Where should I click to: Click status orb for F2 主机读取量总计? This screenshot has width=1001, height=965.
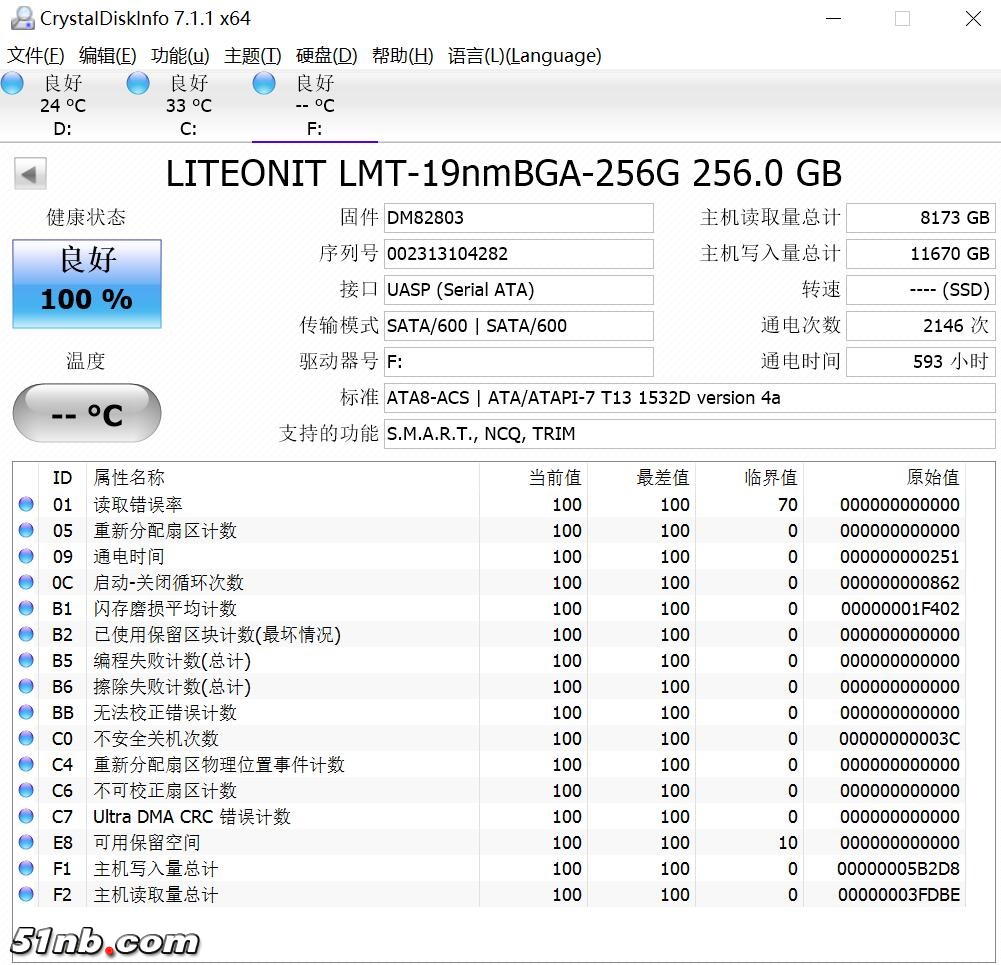26,894
